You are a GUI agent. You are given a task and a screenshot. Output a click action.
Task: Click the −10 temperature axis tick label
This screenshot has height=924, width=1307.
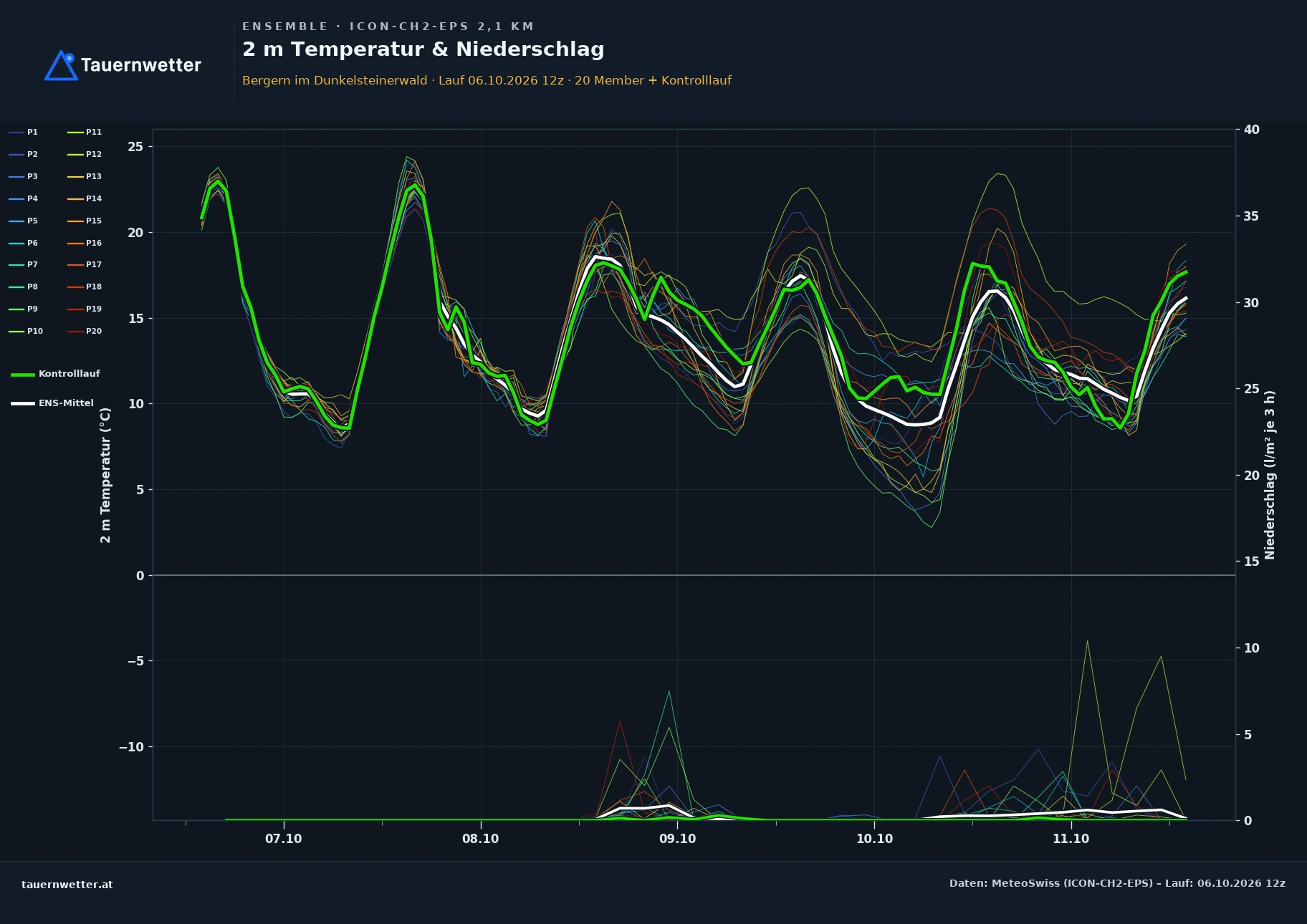coord(131,747)
